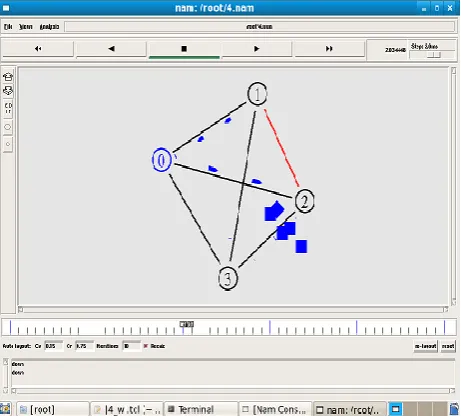Click the Ca value input field
The height and width of the screenshot is (416, 461).
[54, 346]
